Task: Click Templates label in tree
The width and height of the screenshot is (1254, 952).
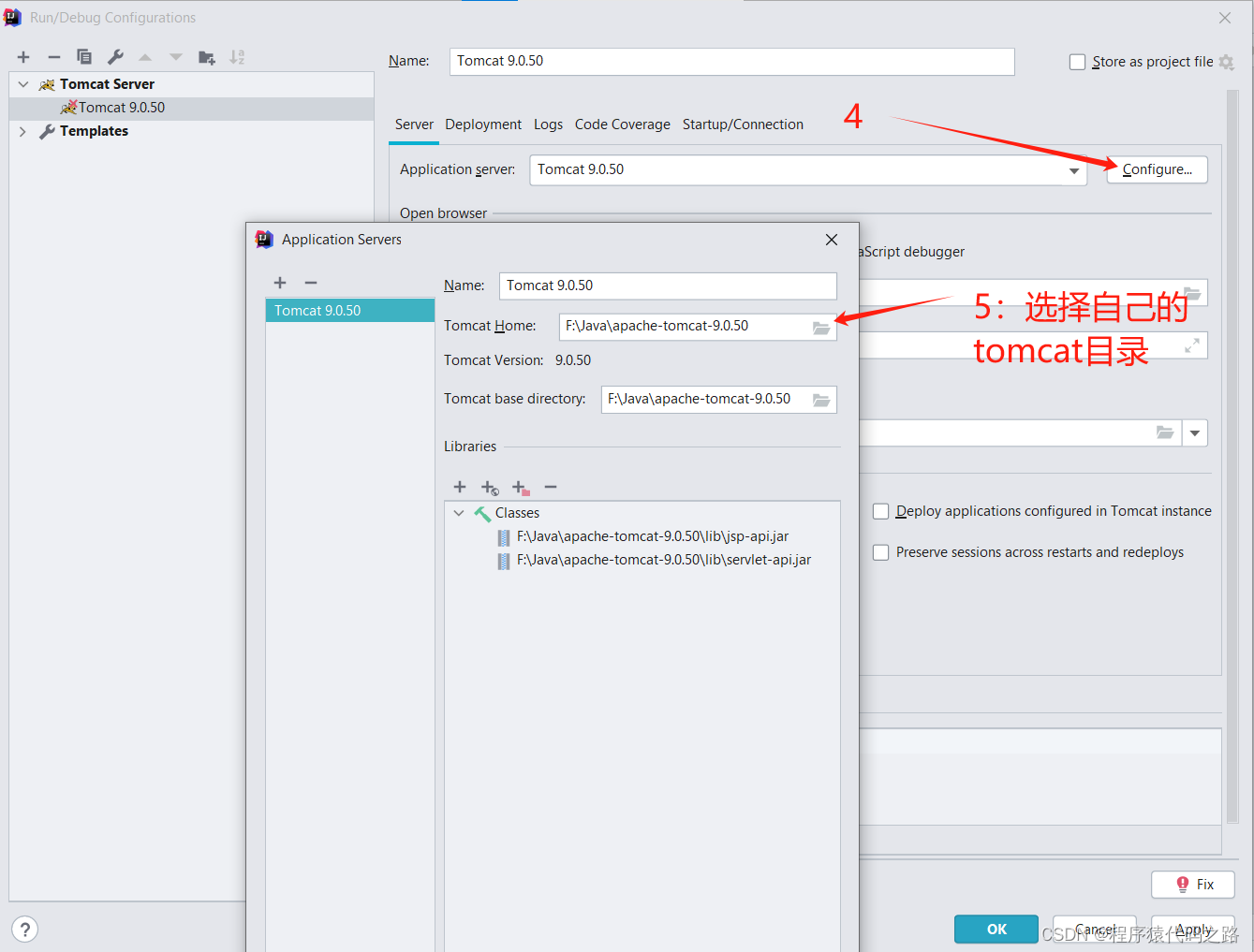Action: [x=94, y=131]
